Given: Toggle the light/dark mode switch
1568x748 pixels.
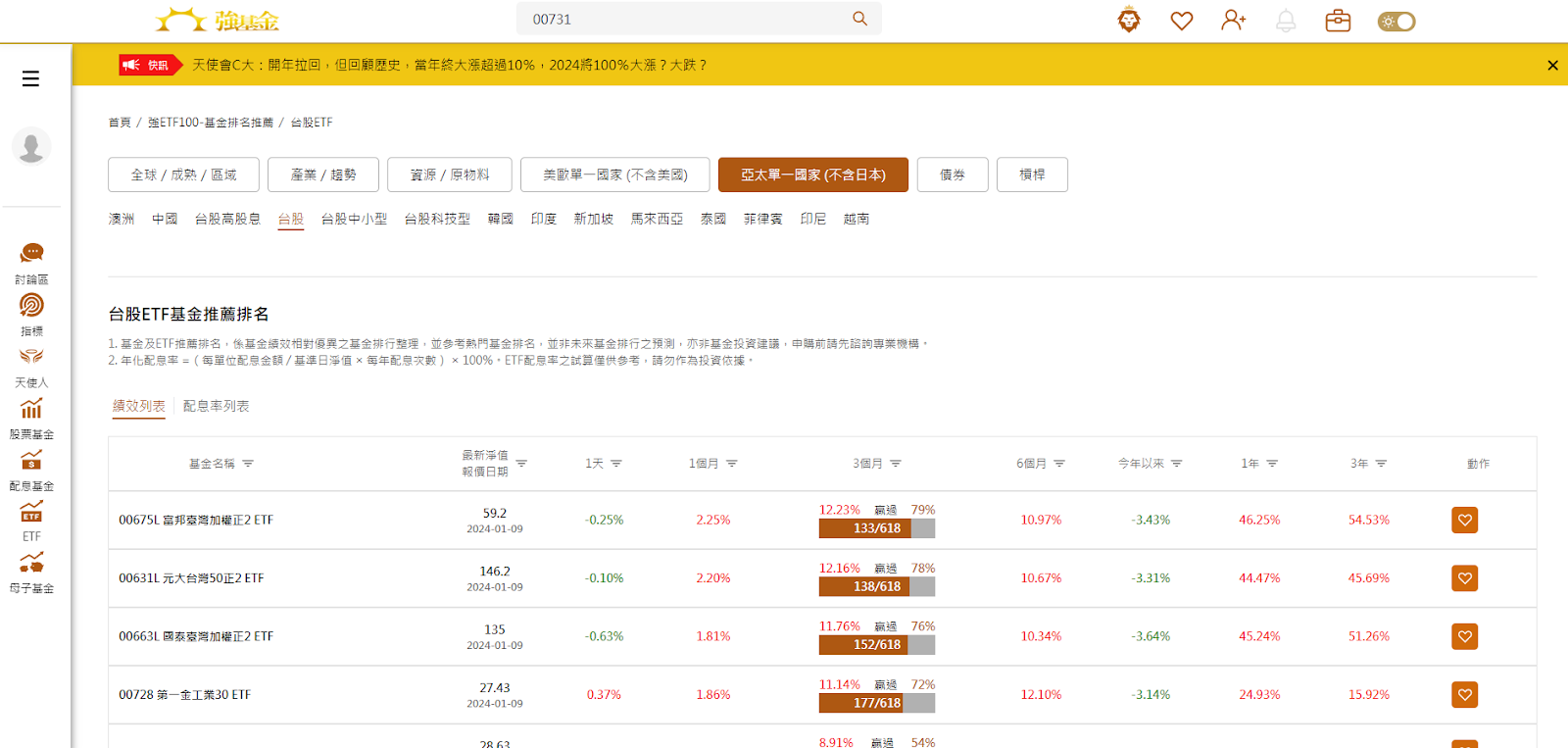Looking at the screenshot, I should [1396, 22].
